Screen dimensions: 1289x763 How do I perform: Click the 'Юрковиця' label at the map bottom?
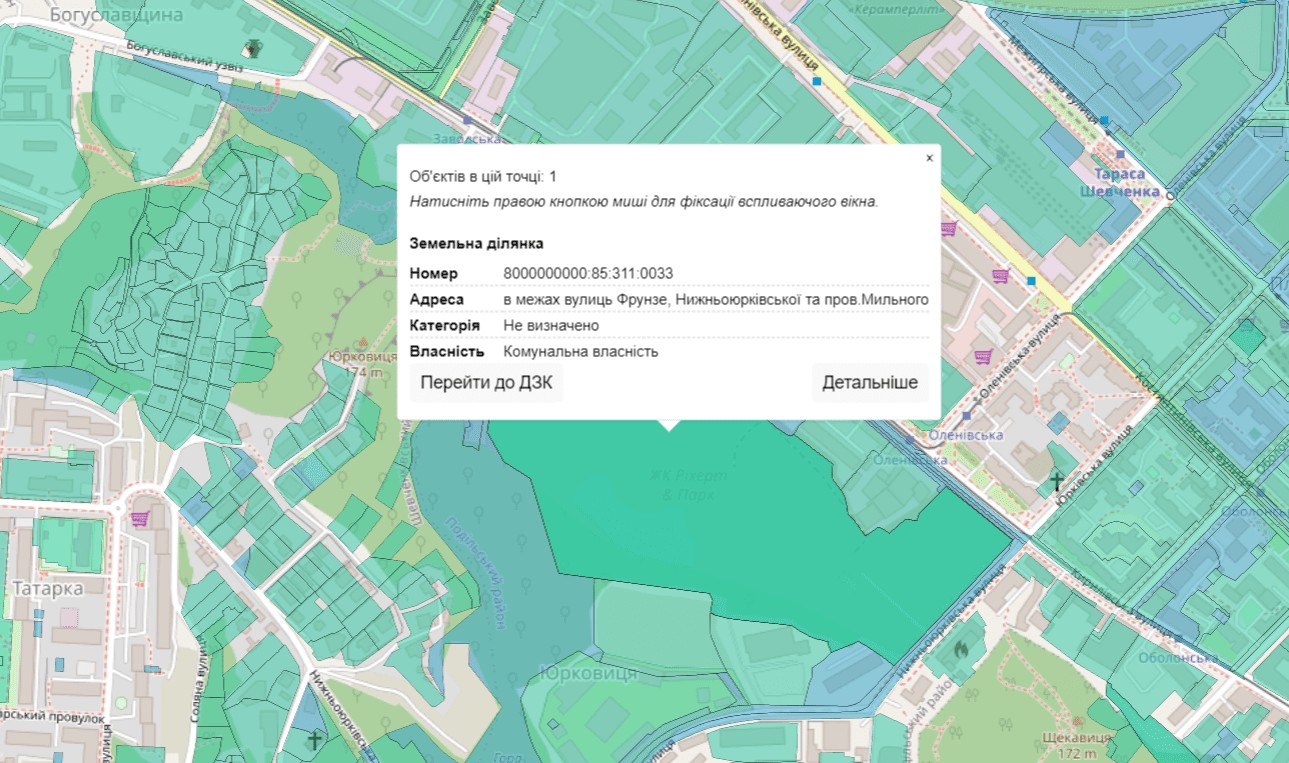tap(587, 673)
